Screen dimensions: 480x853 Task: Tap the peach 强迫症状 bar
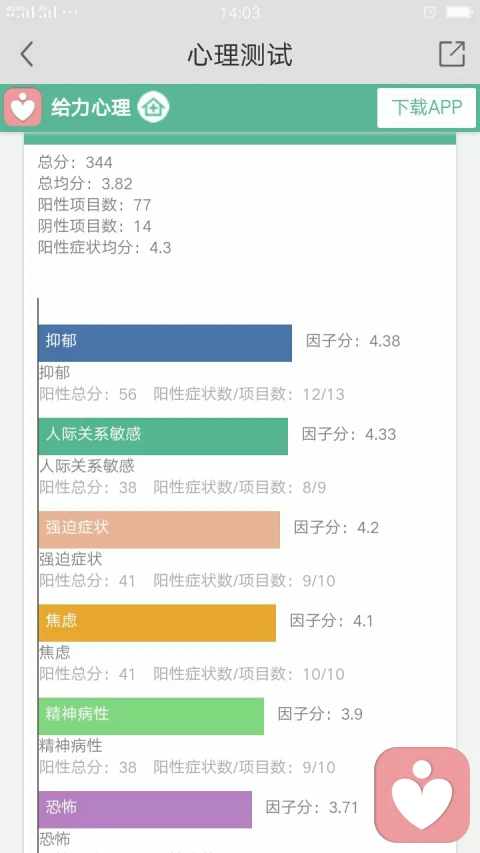pos(159,529)
